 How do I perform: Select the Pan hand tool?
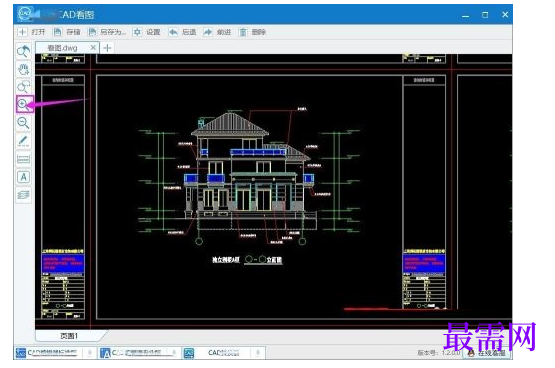click(24, 69)
